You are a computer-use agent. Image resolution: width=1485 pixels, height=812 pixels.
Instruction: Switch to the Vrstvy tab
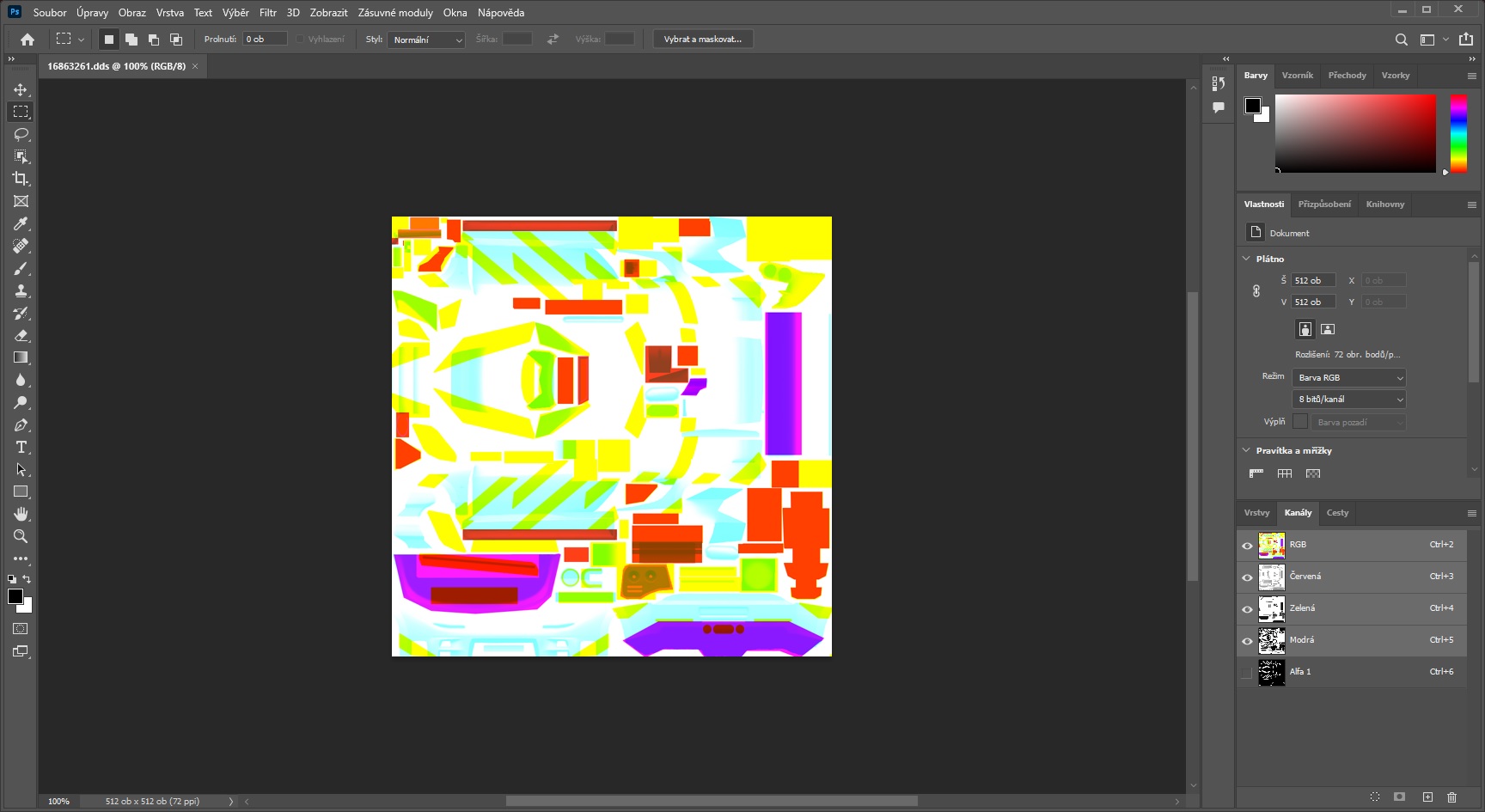pos(1256,513)
